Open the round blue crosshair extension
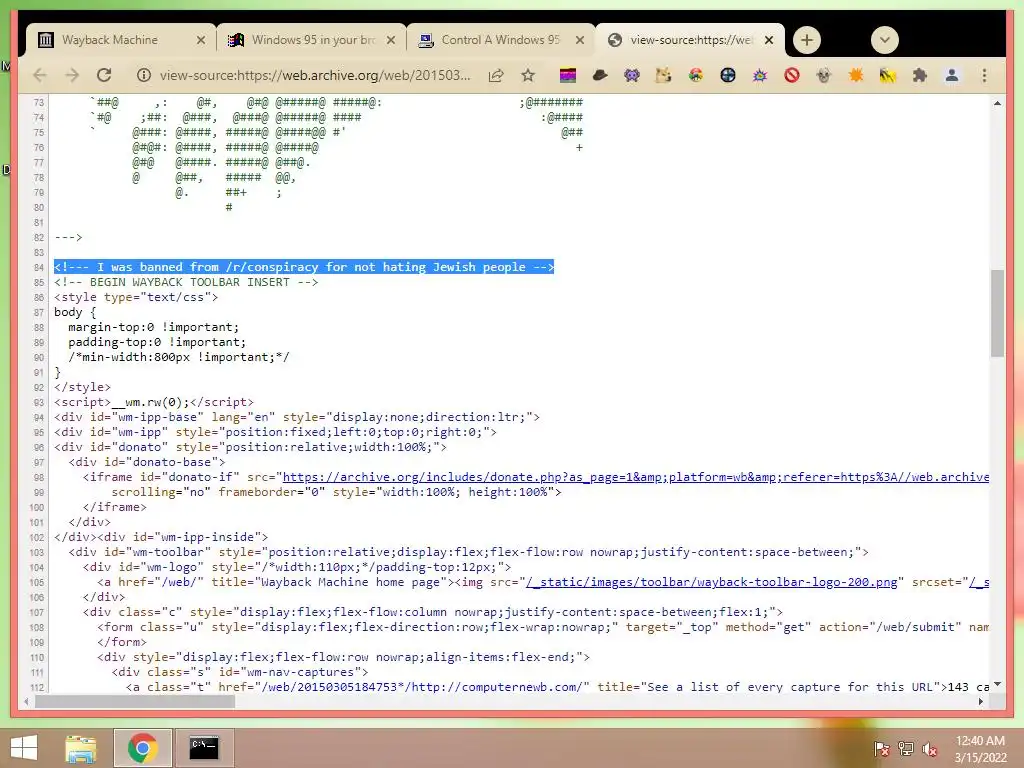 [x=728, y=76]
